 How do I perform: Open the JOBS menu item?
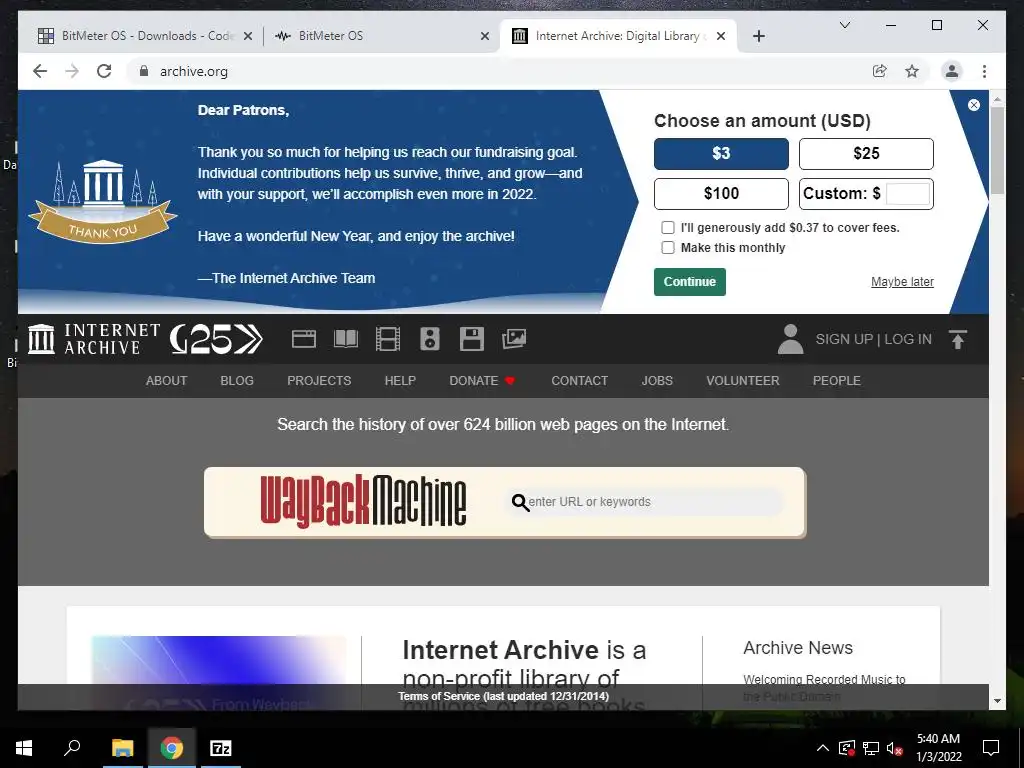[656, 381]
